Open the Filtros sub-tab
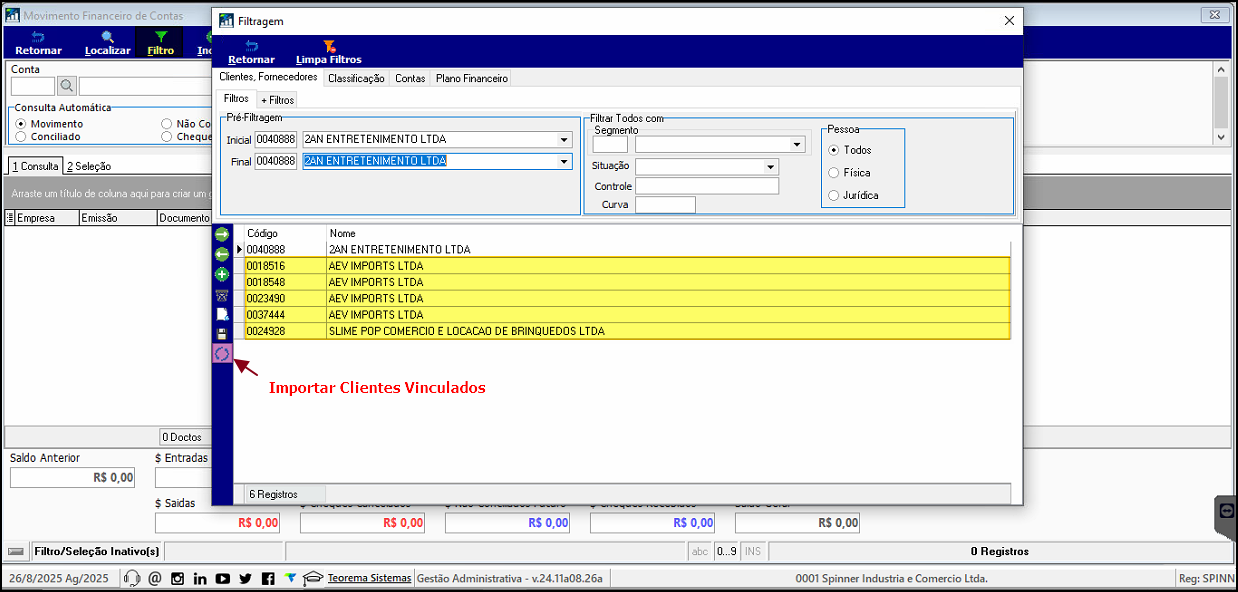1238x592 pixels. (x=237, y=99)
